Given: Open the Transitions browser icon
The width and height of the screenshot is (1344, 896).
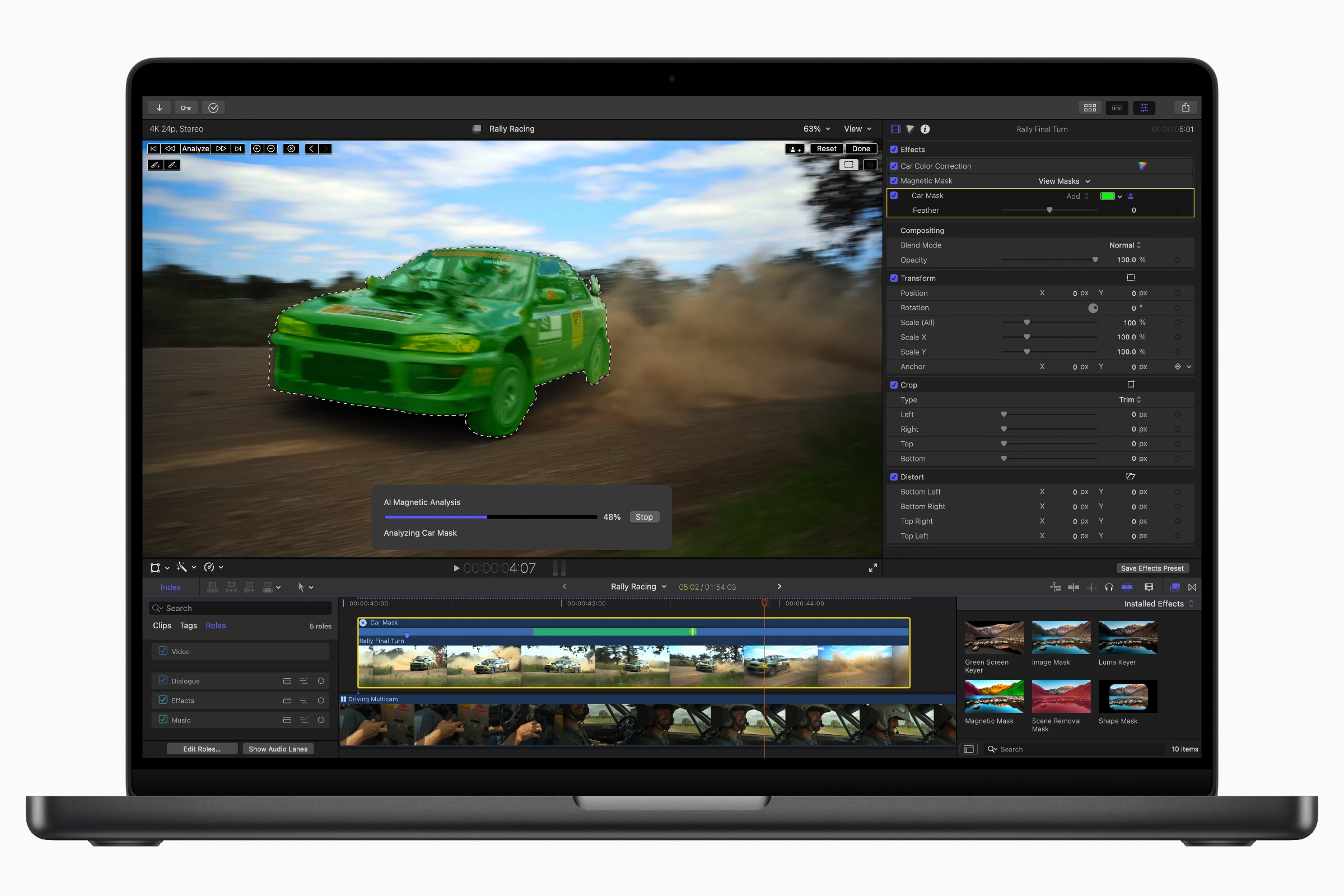Looking at the screenshot, I should pos(1193,587).
